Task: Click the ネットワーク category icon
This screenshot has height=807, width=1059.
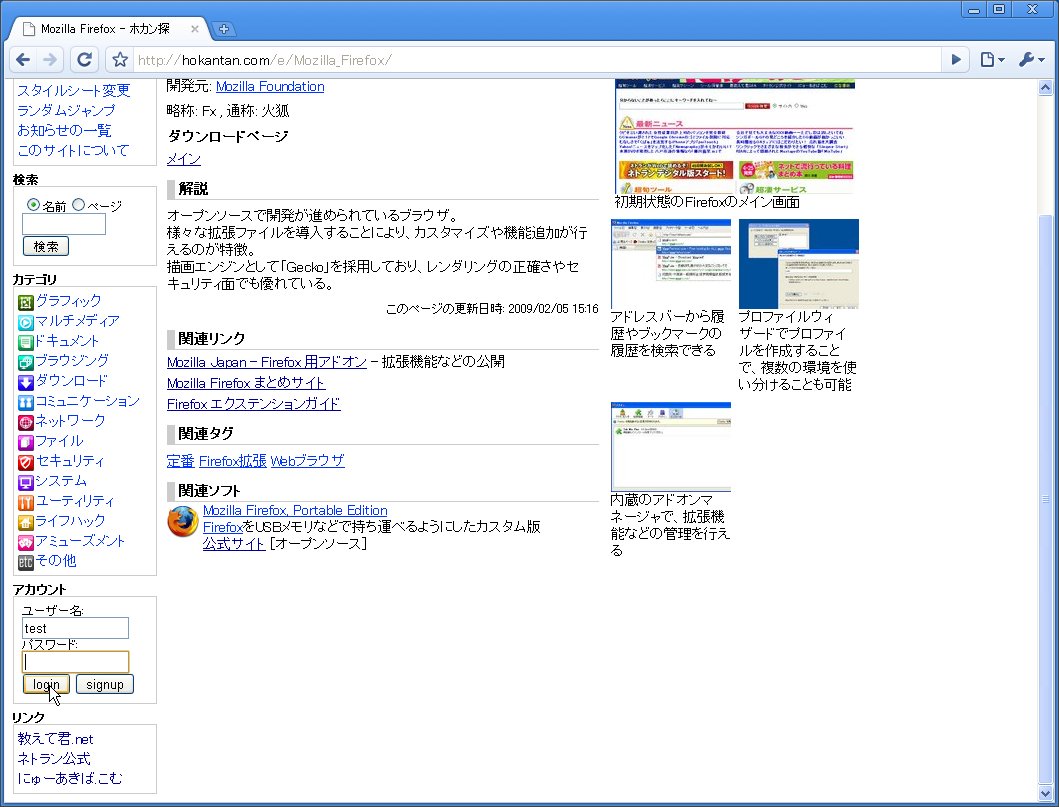Action: click(x=26, y=422)
